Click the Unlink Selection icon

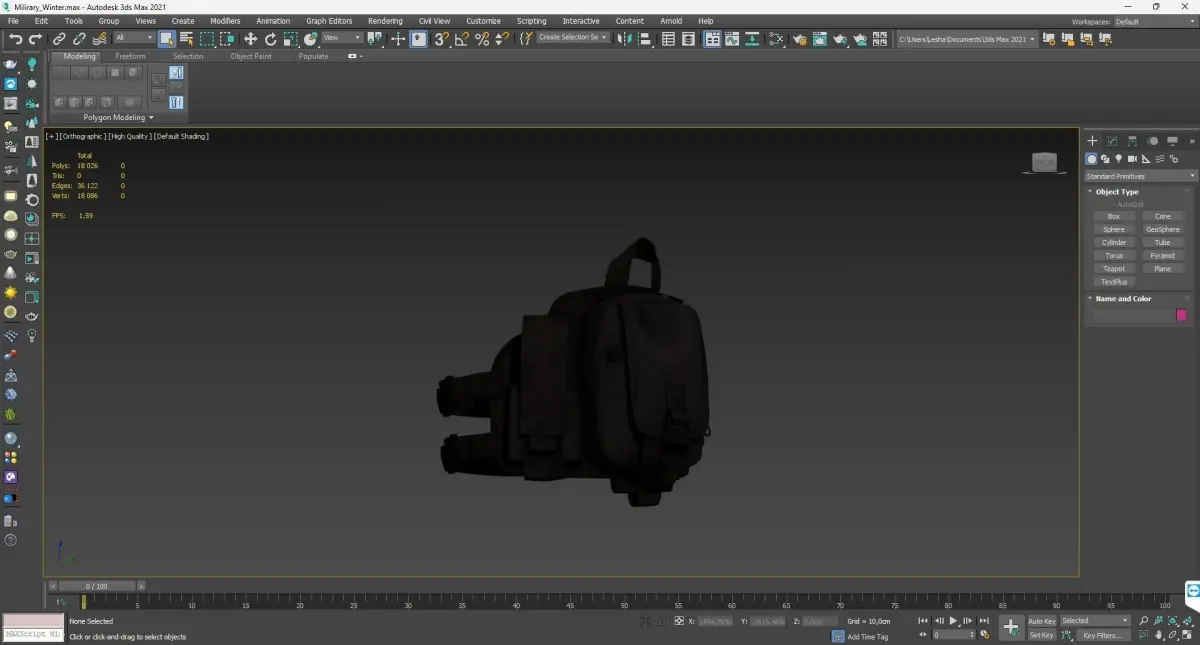pyautogui.click(x=80, y=39)
